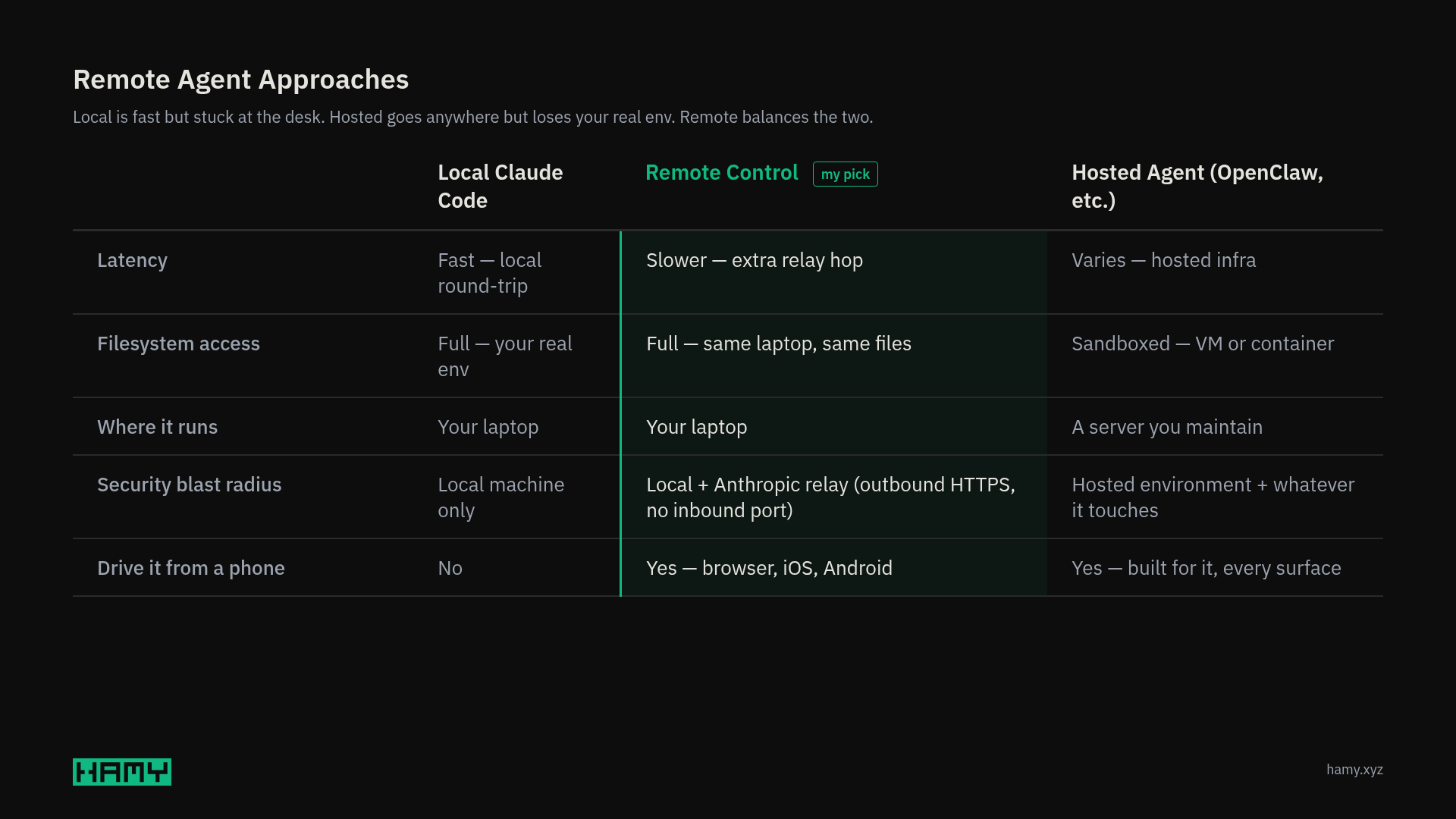
Task: Click subtitle starting "Local is fast but stuck"
Action: (x=473, y=118)
